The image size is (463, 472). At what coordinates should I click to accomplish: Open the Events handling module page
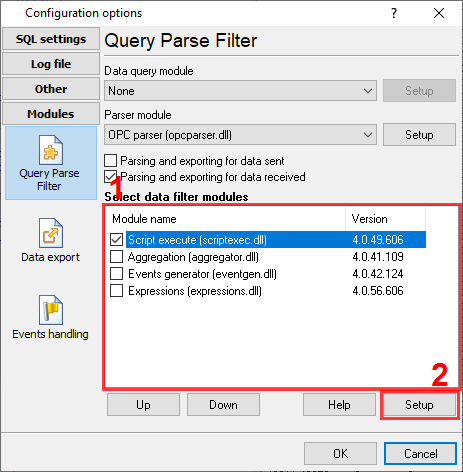[51, 317]
